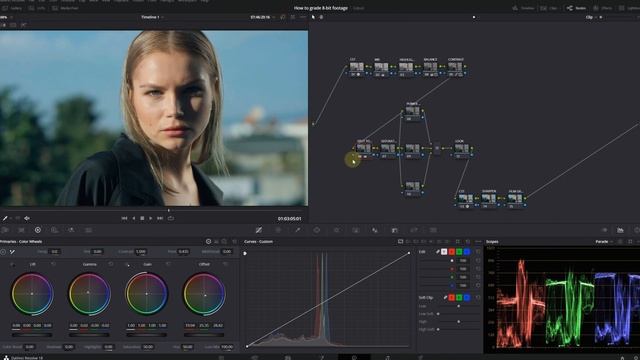Viewport: 640px width, 360px height.
Task: Toggle loop playback
Action: (x=171, y=218)
